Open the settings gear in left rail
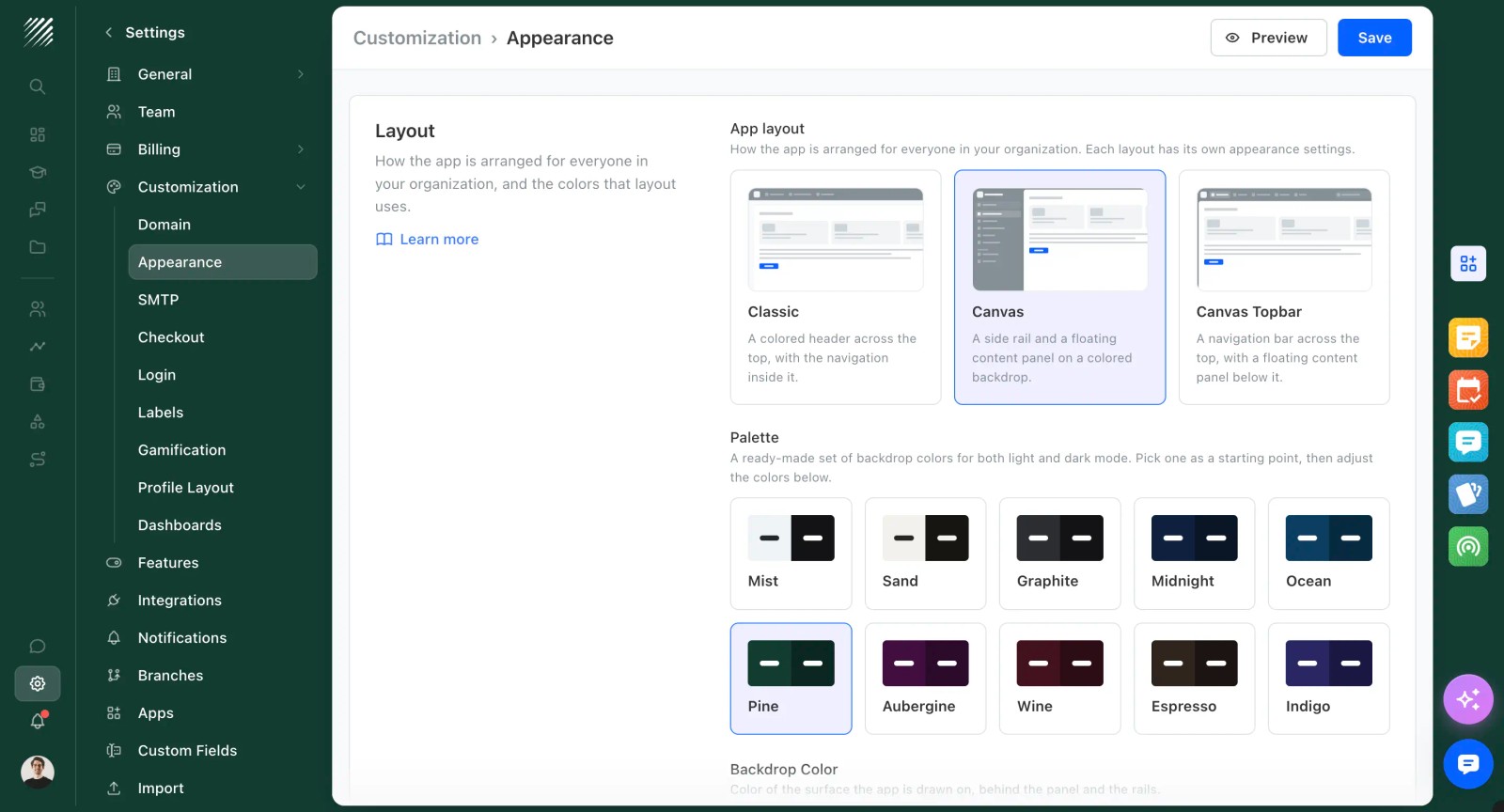The image size is (1504, 812). [x=38, y=683]
